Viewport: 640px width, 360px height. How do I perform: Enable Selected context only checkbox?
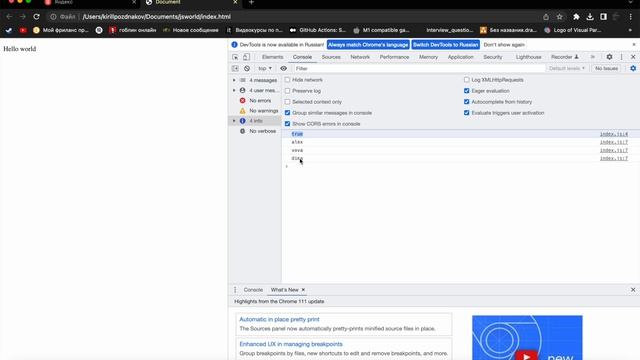287,102
